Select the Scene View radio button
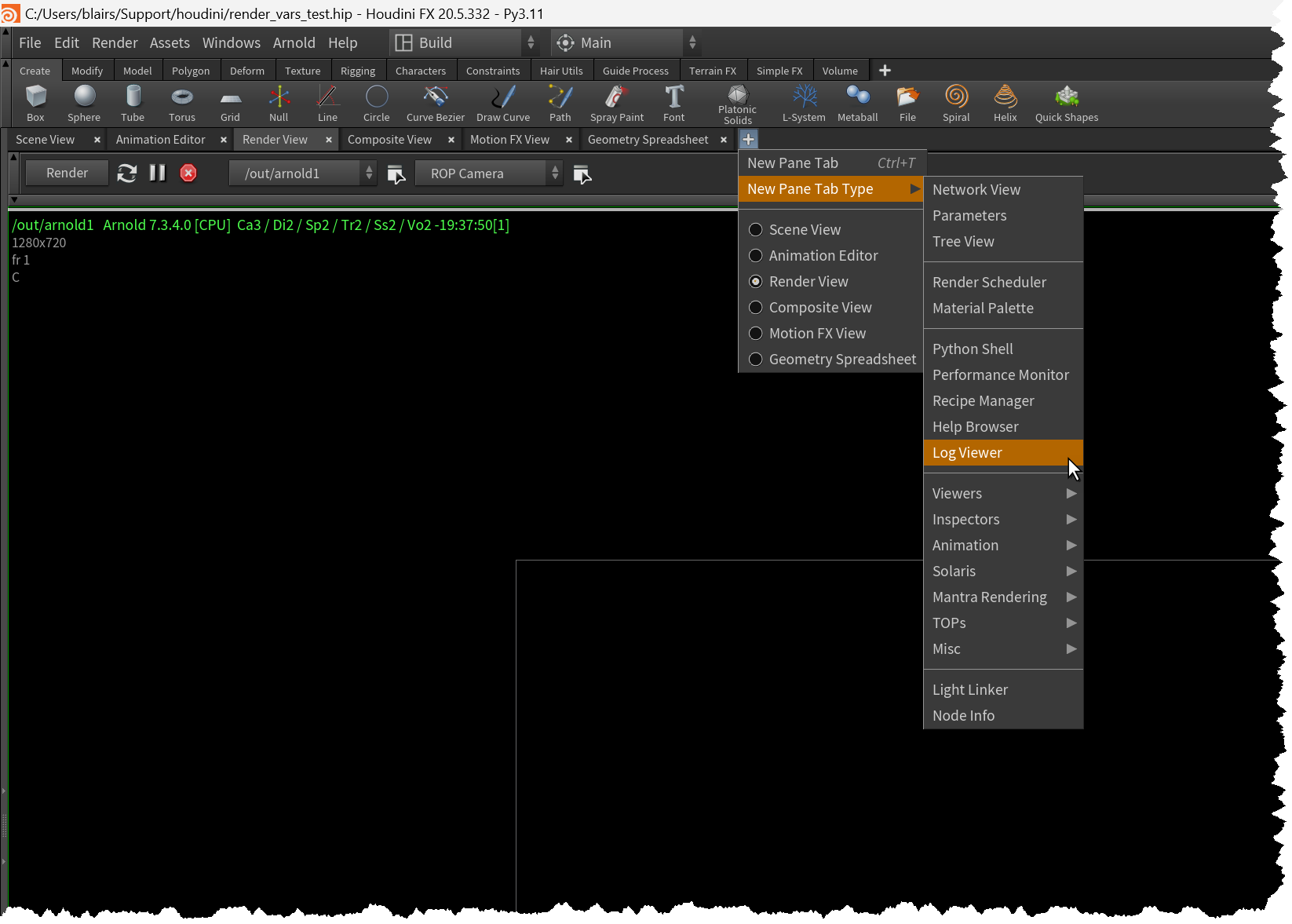Screen dimensions: 1292x924 coord(756,230)
